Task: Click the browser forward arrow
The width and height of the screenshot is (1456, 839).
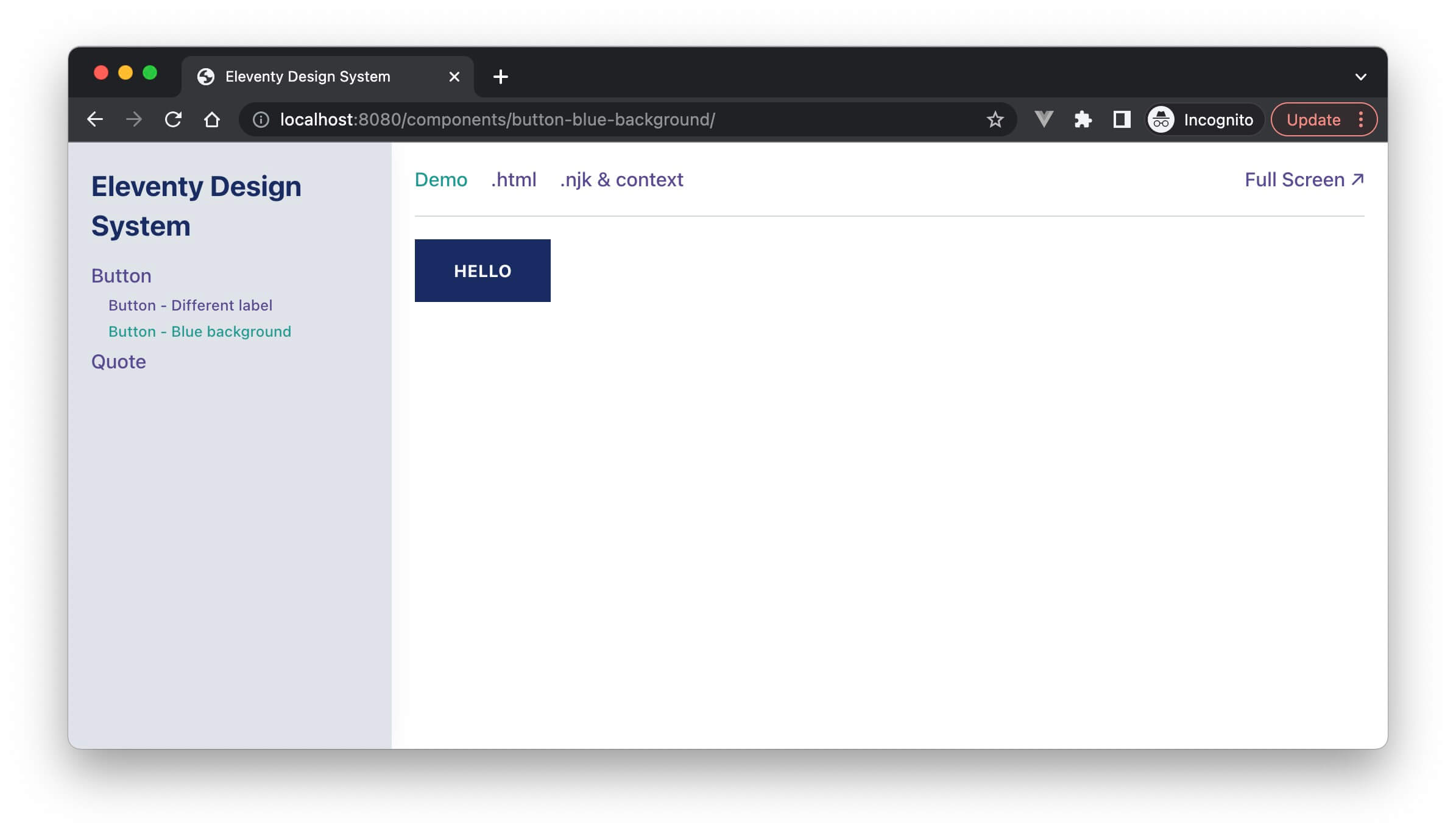Action: (x=134, y=119)
